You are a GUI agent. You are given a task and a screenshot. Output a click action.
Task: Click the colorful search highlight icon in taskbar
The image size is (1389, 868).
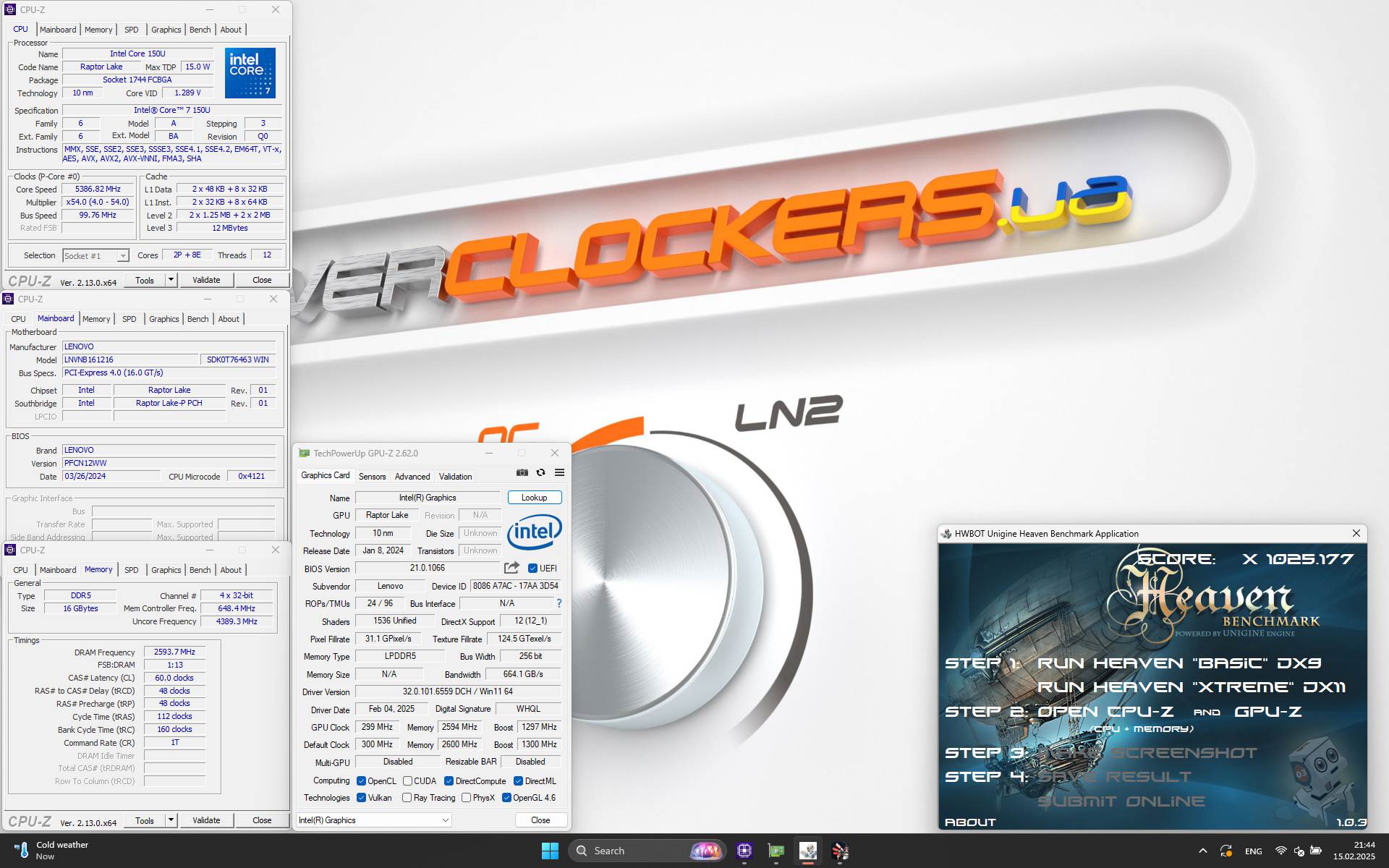point(706,851)
